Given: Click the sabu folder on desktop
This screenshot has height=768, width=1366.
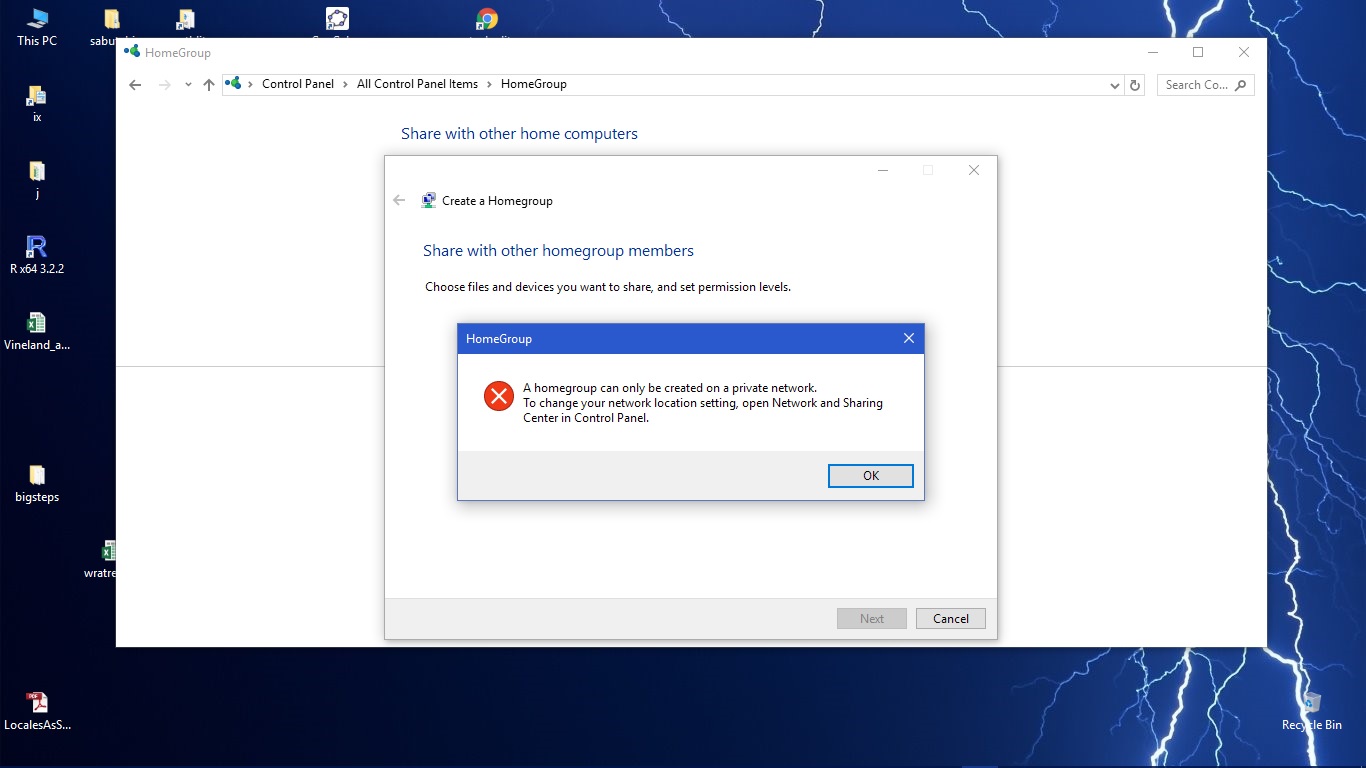Looking at the screenshot, I should (x=111, y=18).
